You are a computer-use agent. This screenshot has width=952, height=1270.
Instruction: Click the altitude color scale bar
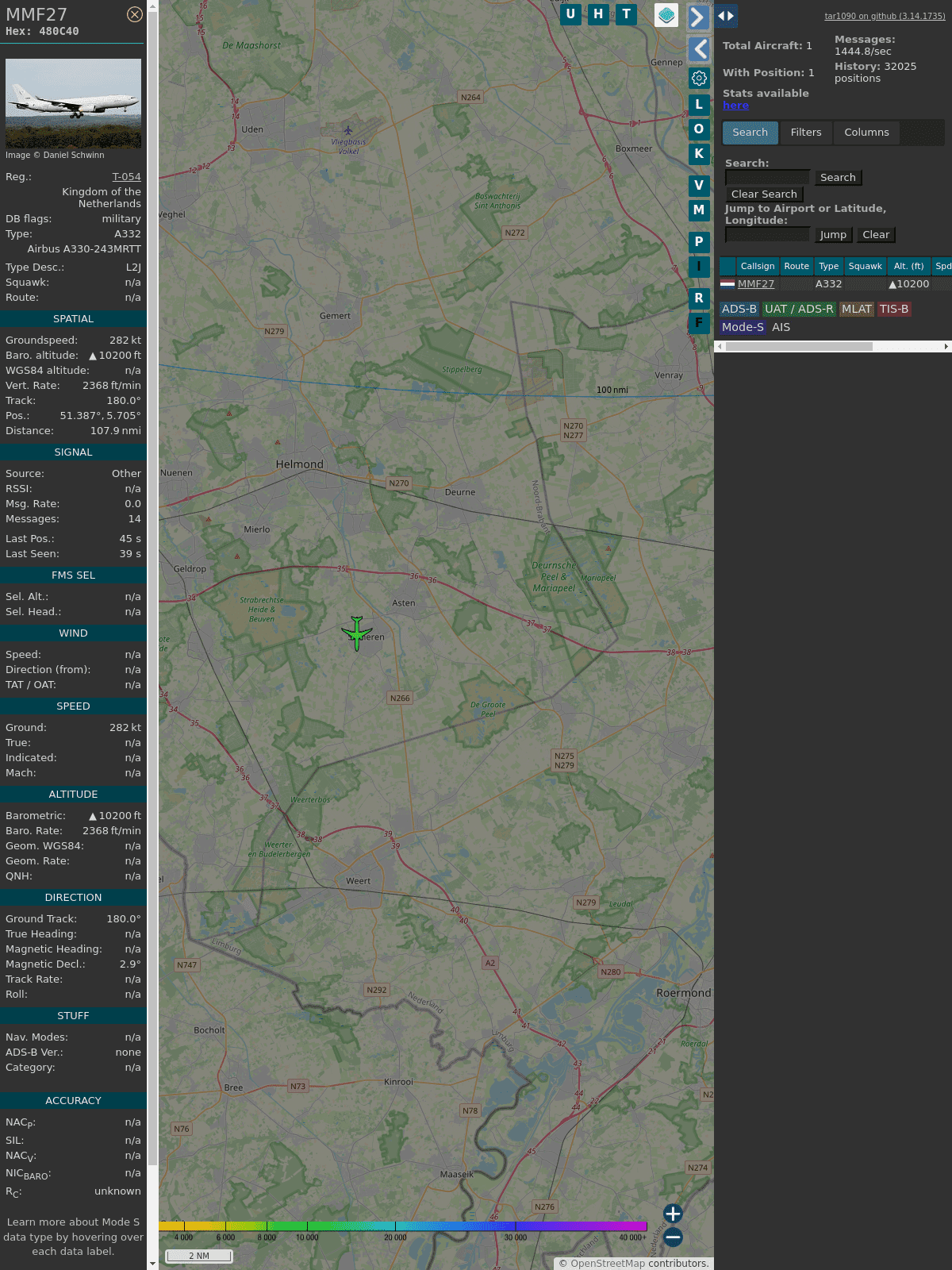(403, 1226)
